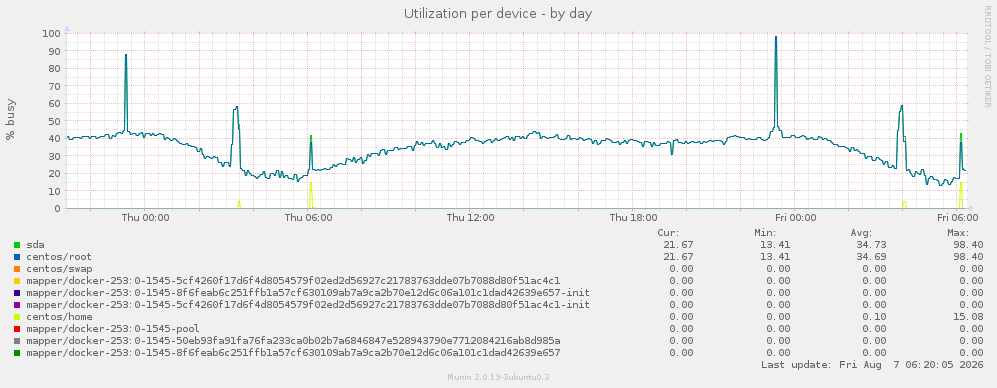This screenshot has height=388, width=997.
Task: Click the 100 tick on the y-axis
Action: pyautogui.click(x=52, y=33)
